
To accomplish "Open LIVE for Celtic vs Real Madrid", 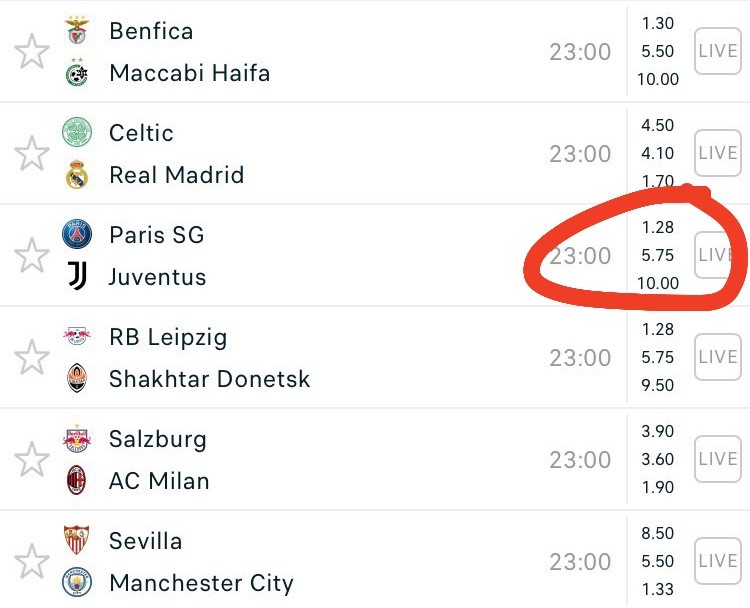I will coord(717,153).
